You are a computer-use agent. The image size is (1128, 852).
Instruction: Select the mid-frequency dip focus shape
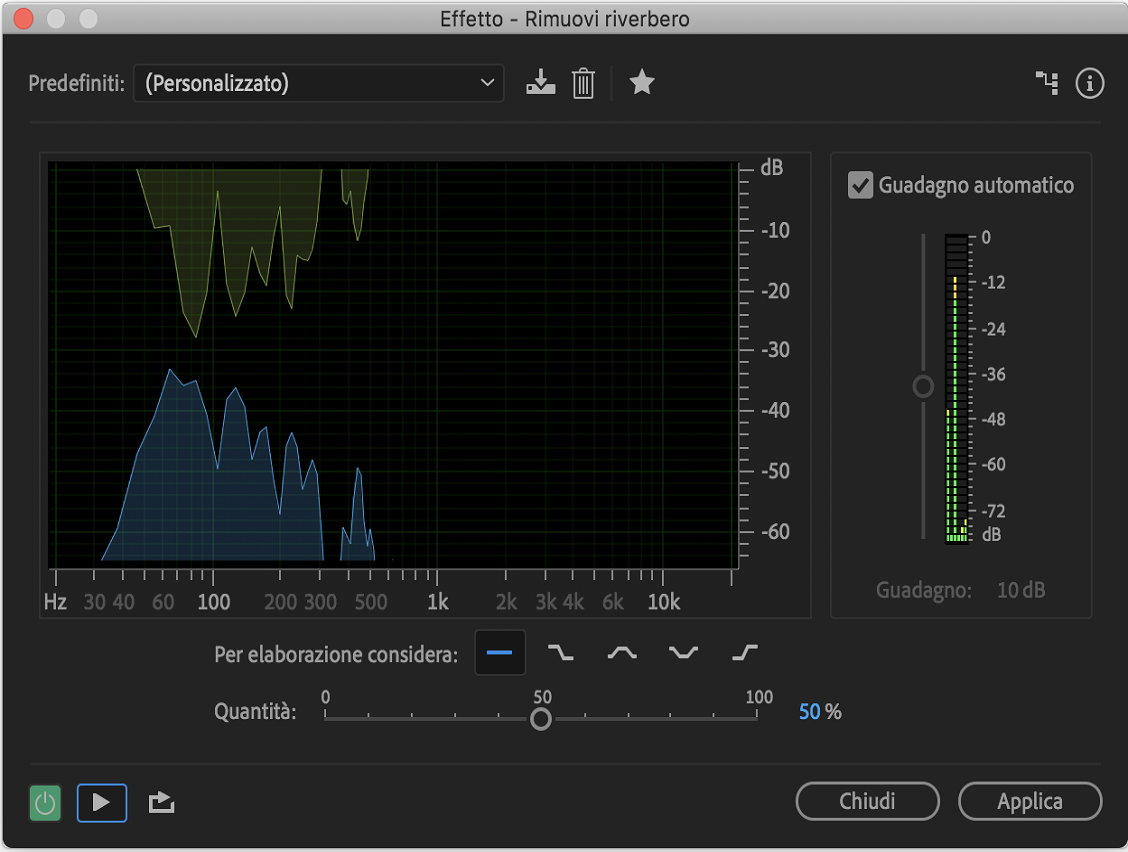(x=683, y=653)
